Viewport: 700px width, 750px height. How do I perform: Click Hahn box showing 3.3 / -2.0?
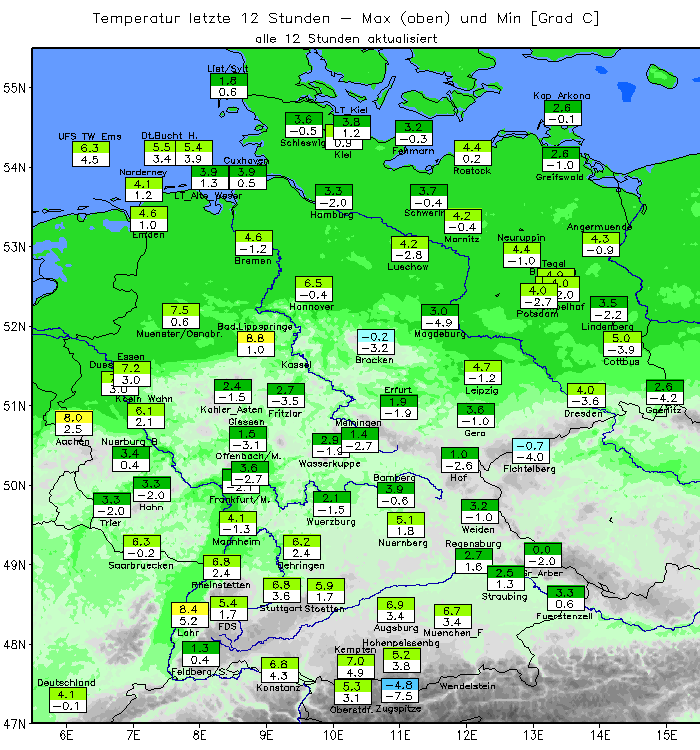pyautogui.click(x=152, y=489)
